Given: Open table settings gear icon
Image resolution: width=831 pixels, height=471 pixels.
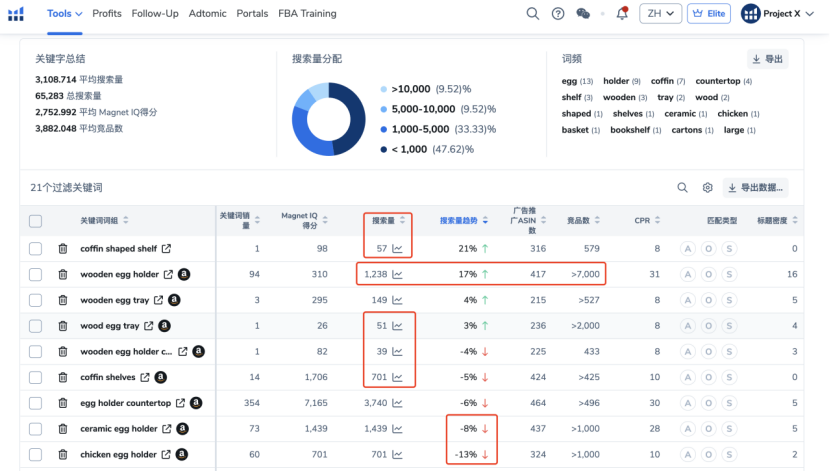Looking at the screenshot, I should click(707, 188).
